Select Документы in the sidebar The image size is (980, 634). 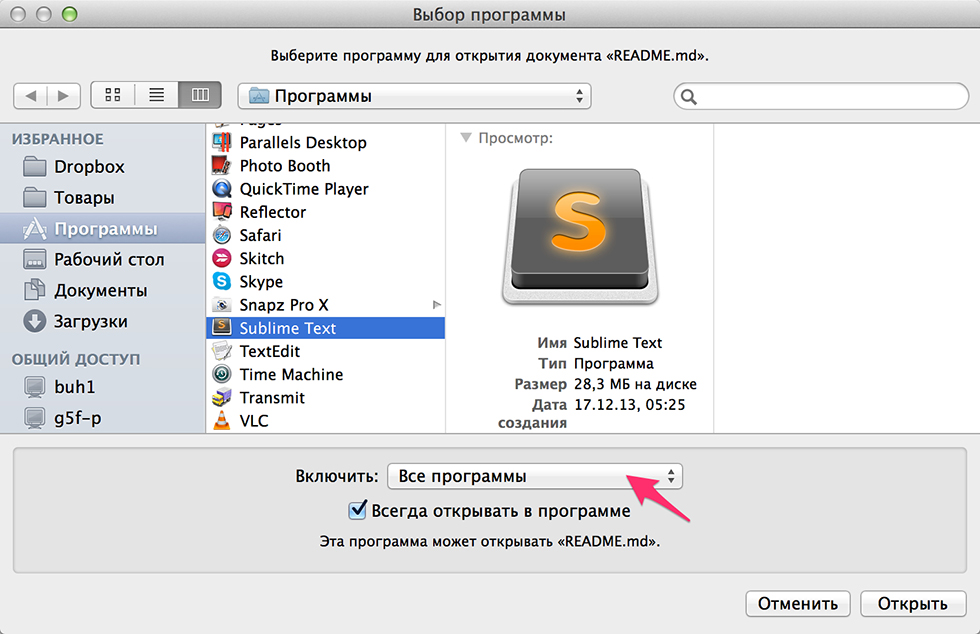102,290
